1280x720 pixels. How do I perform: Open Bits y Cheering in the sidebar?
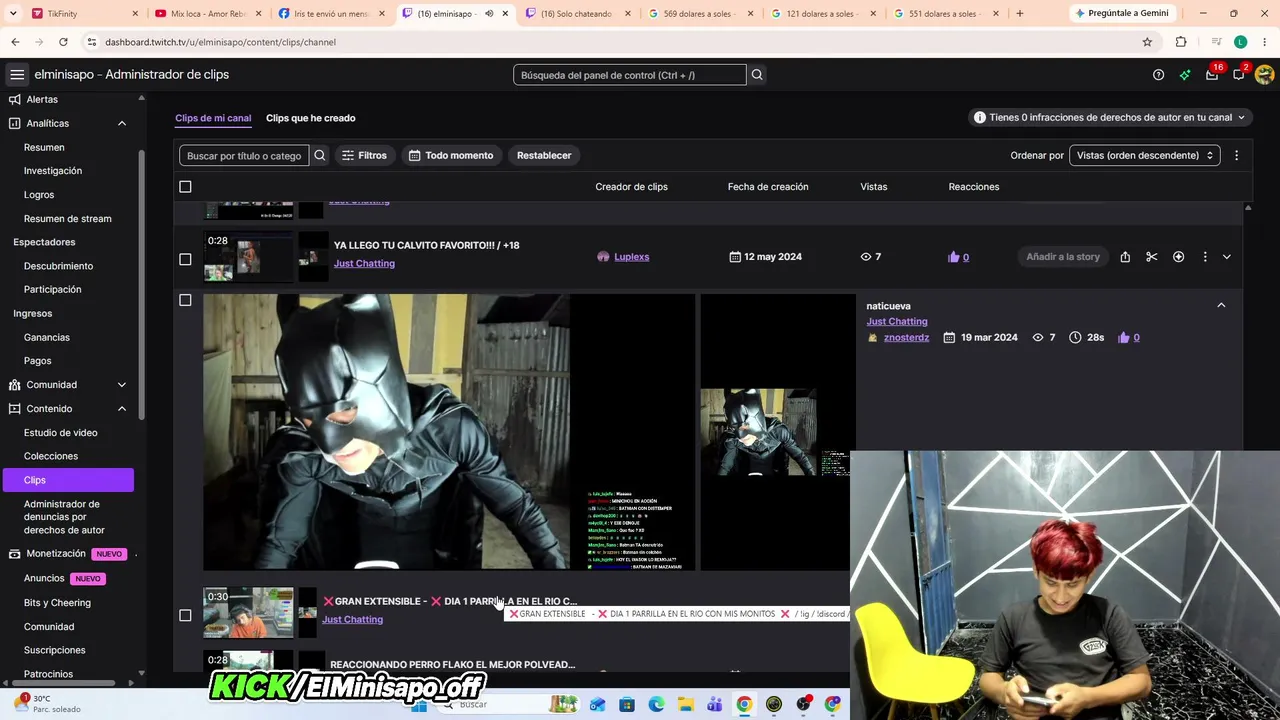tap(57, 603)
